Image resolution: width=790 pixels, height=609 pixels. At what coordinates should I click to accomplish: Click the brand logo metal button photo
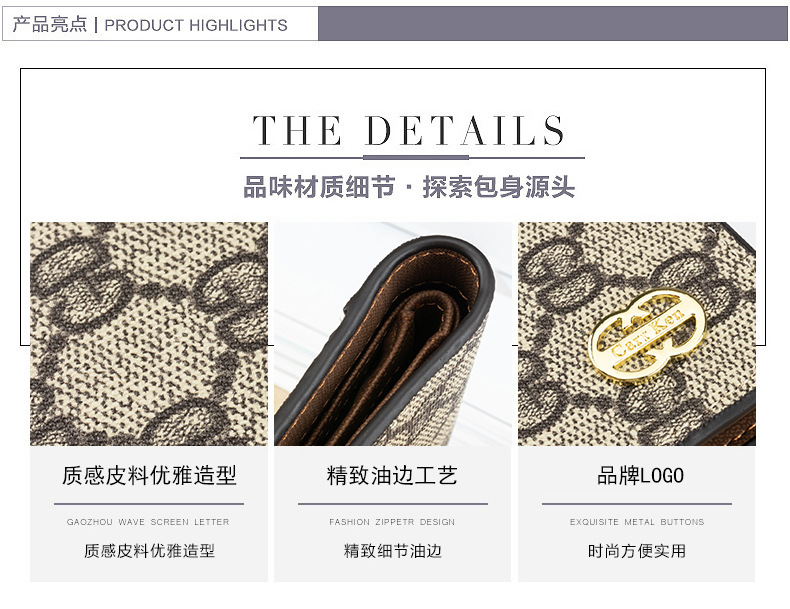[x=637, y=333]
